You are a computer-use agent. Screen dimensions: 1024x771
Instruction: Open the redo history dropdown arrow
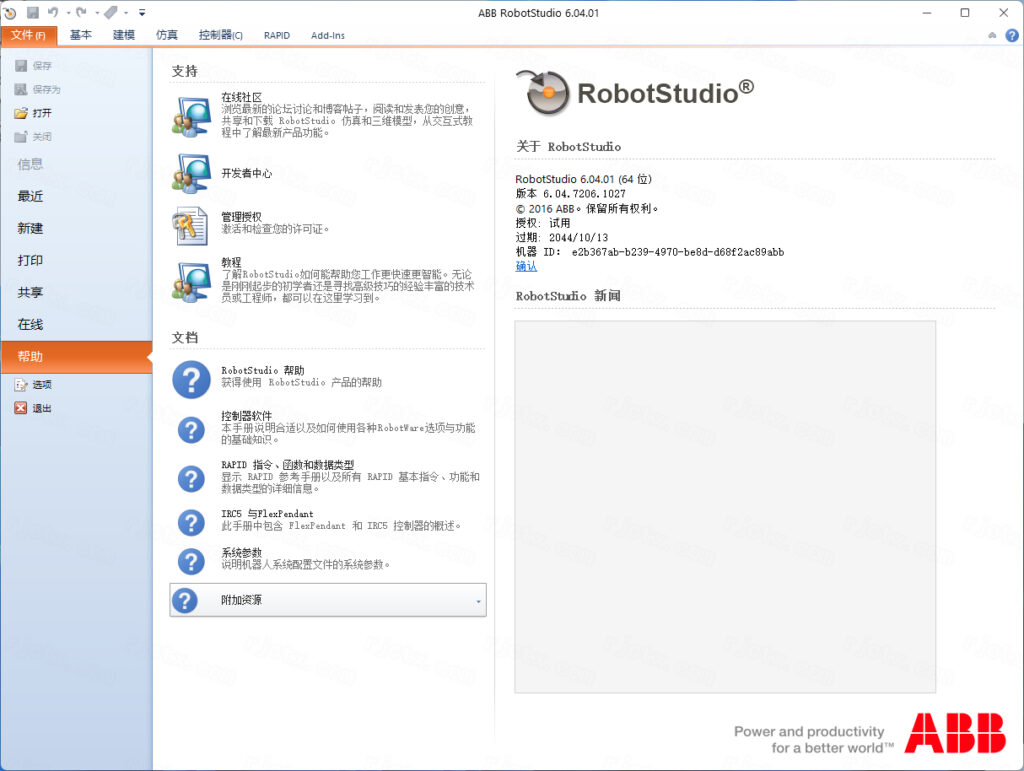97,13
